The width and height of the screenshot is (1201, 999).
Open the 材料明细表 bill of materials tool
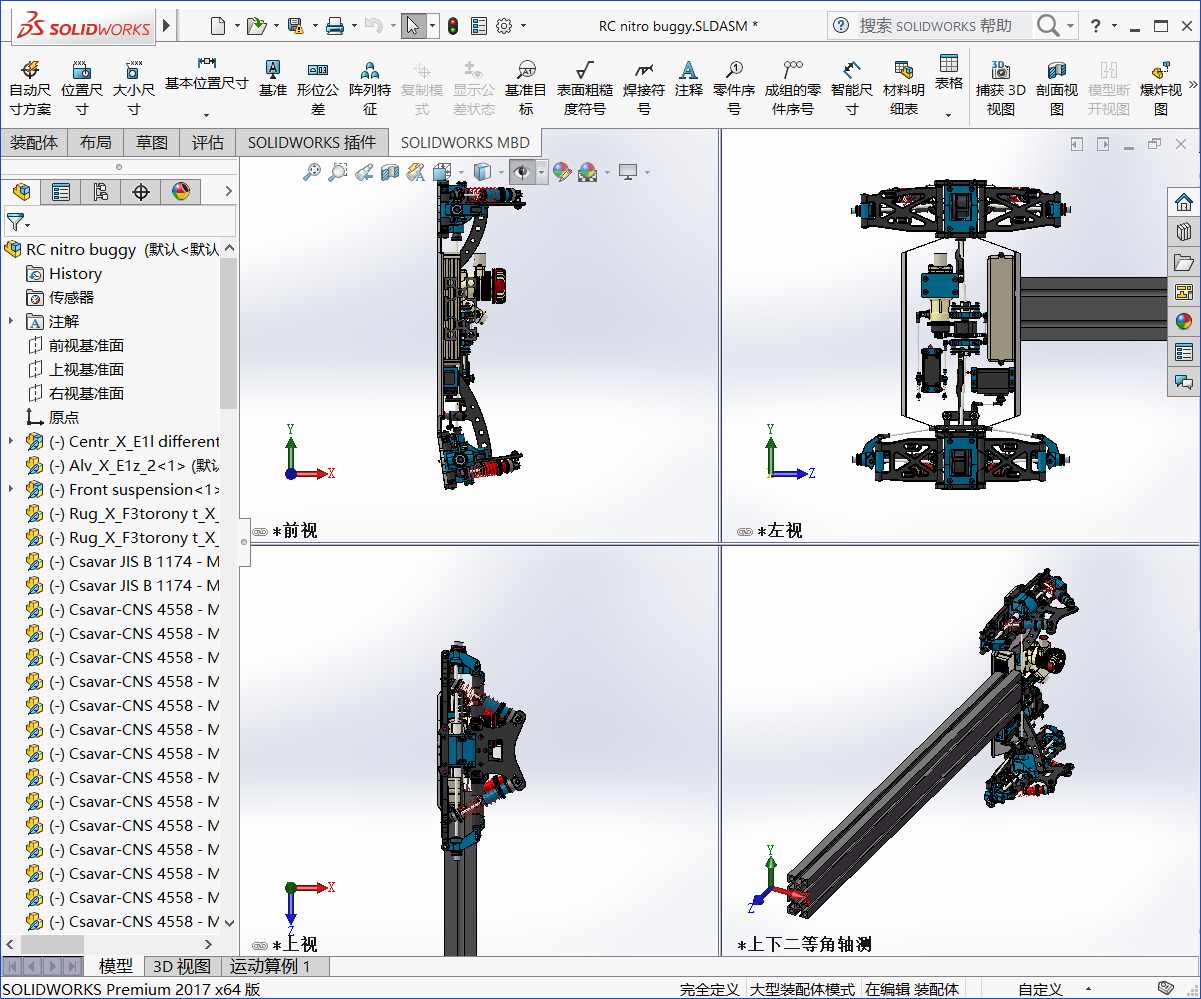[x=904, y=86]
